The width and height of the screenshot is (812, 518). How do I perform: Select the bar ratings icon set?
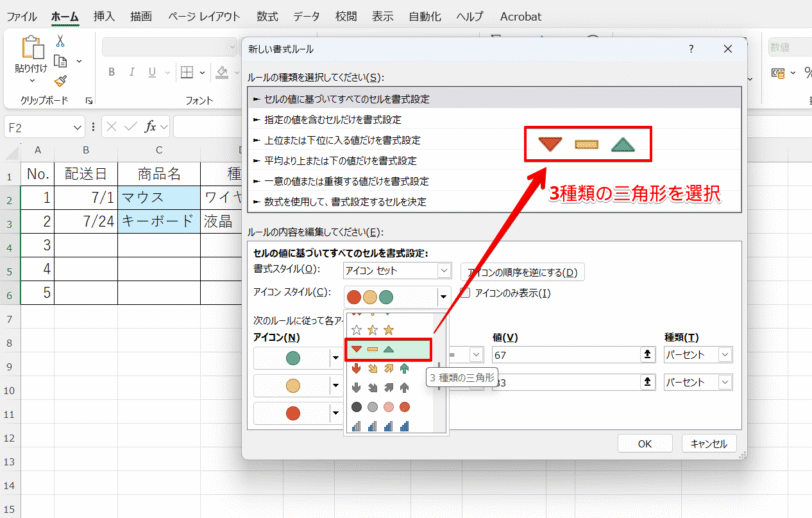(380, 426)
